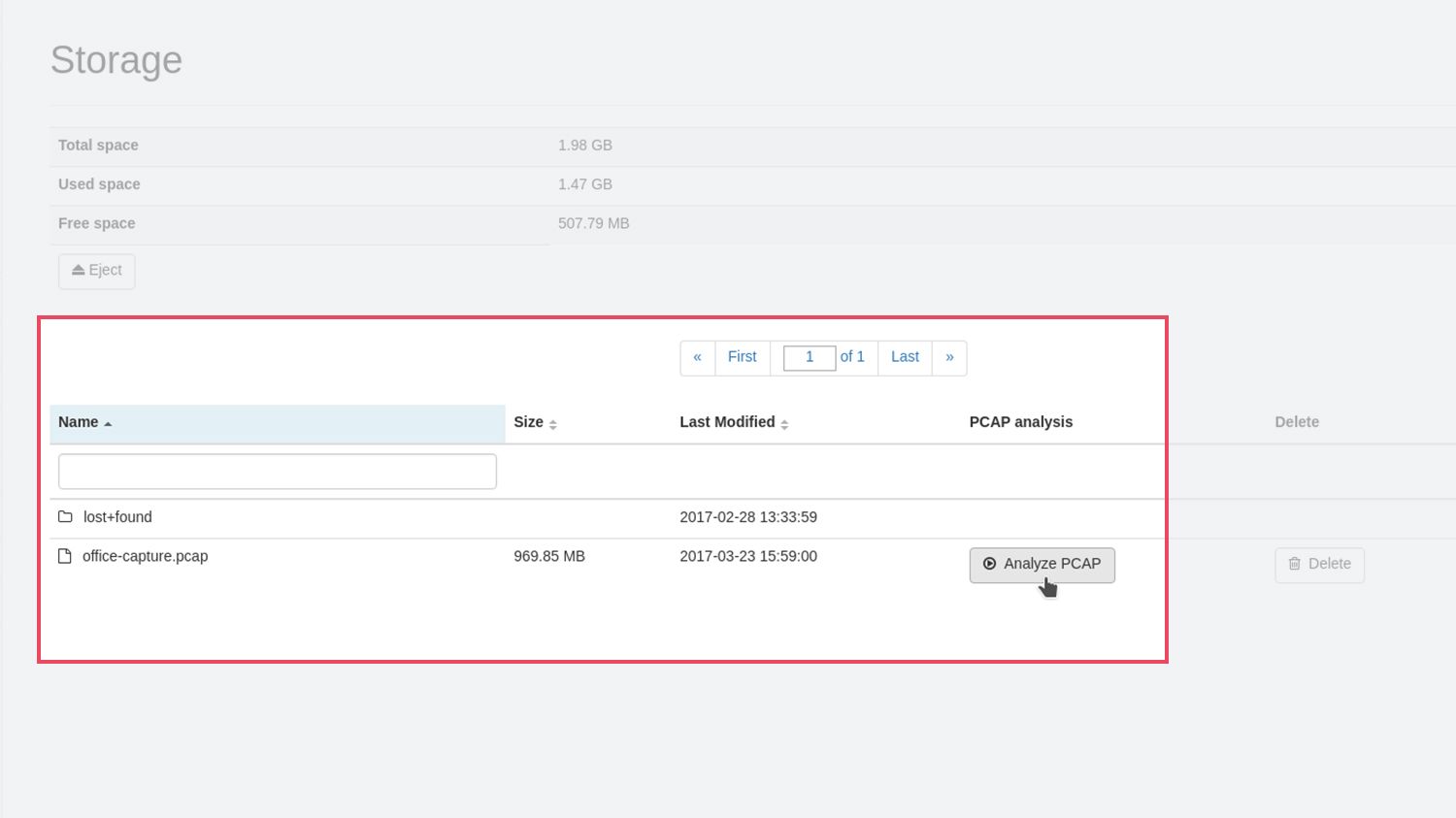Go to previous page with « icon
Screen dimensions: 1456x818
tap(697, 357)
